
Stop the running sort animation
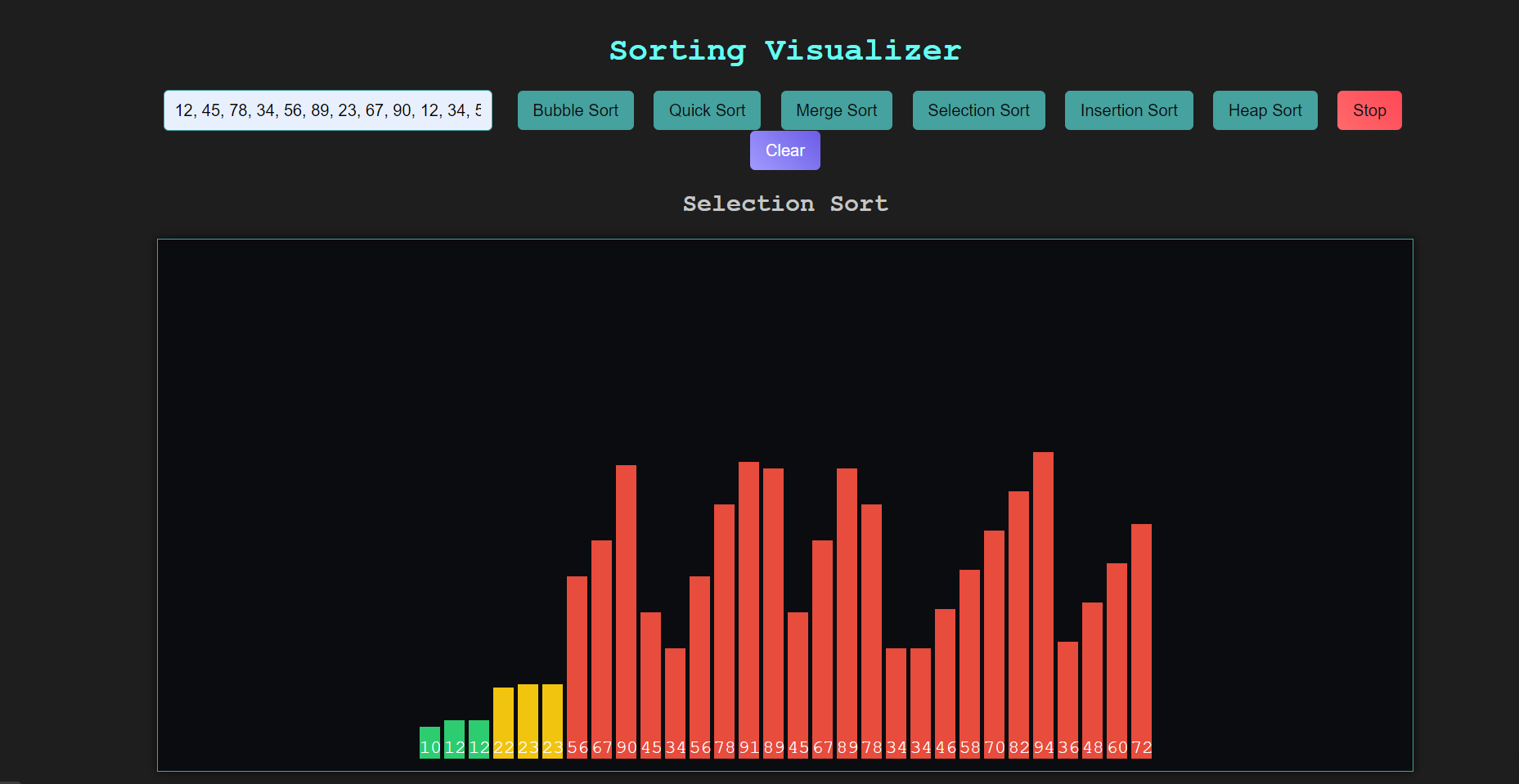pyautogui.click(x=1368, y=110)
